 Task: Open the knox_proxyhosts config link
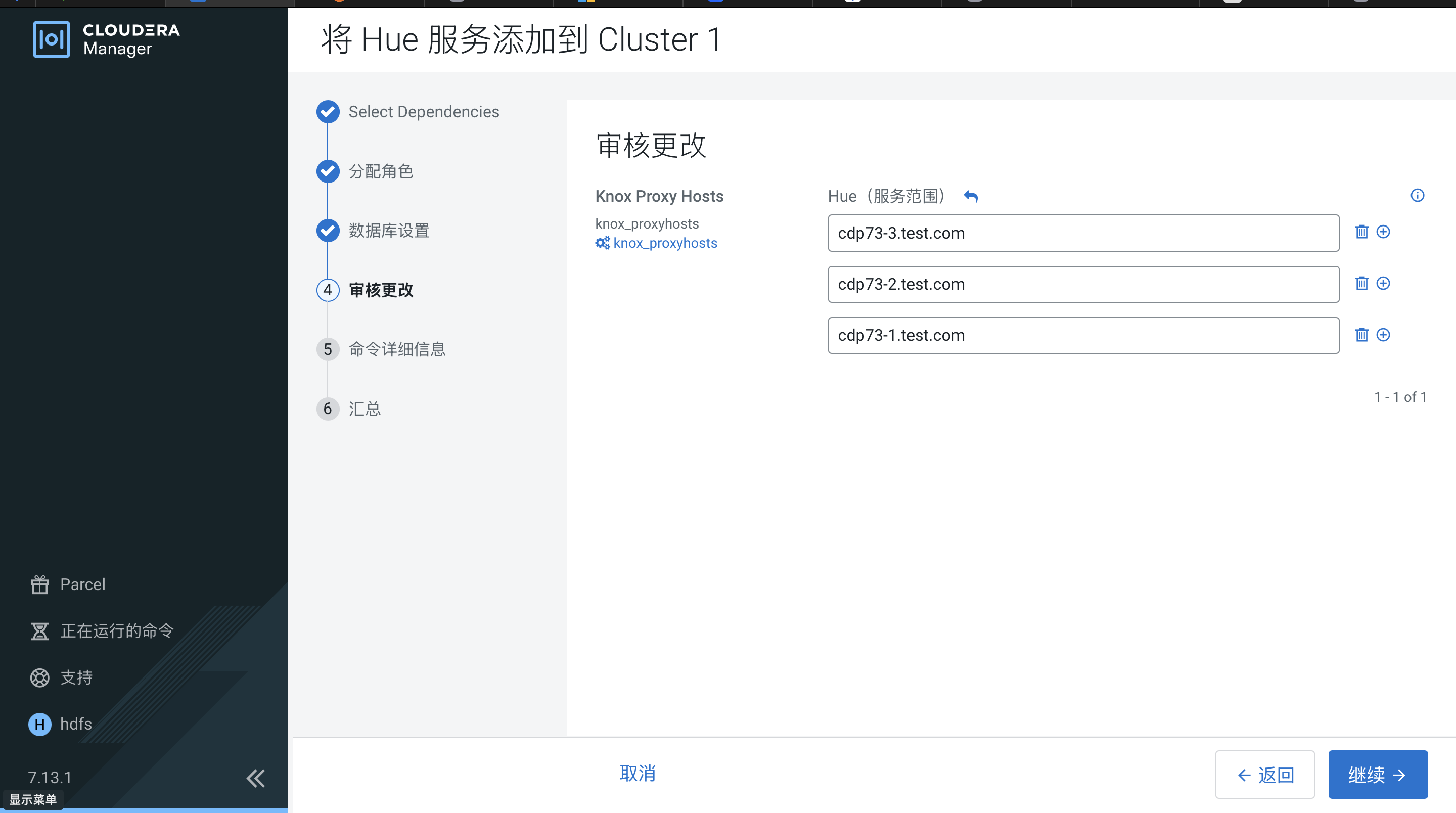(x=664, y=243)
